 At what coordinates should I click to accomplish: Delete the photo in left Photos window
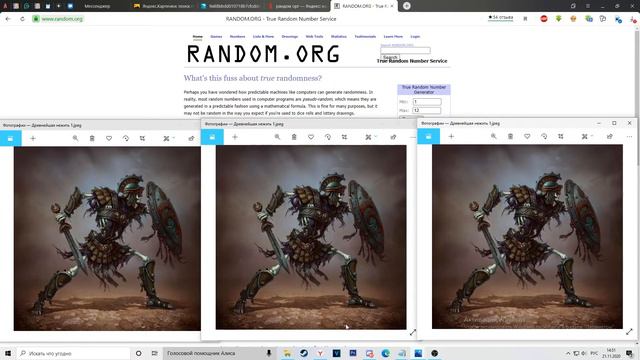(x=92, y=138)
